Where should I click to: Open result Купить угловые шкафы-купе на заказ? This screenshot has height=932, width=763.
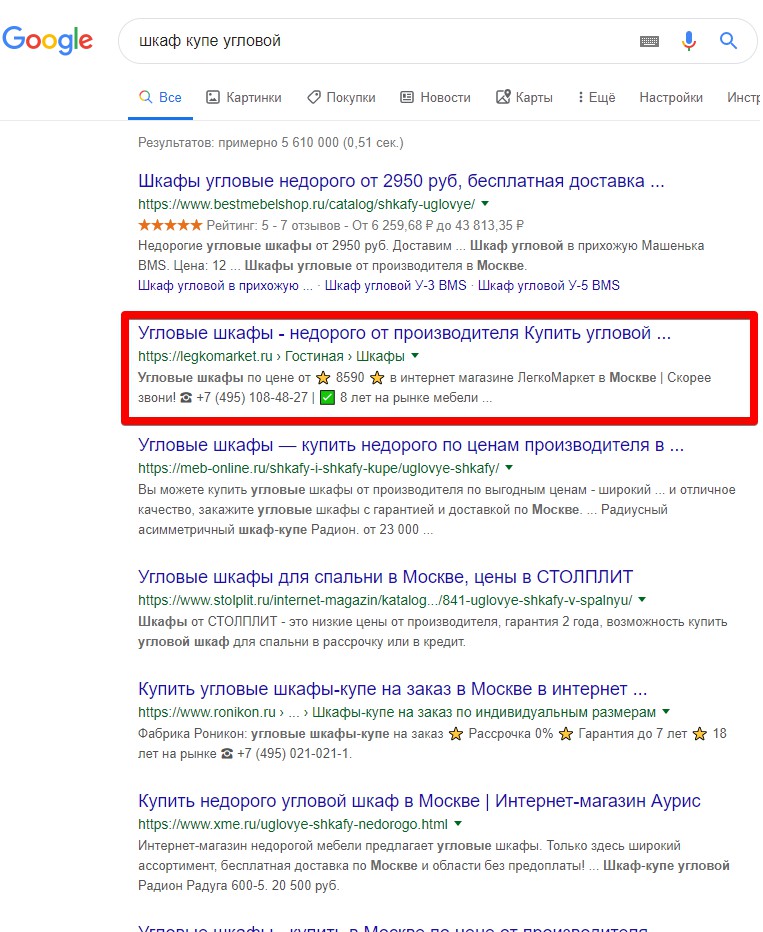392,689
